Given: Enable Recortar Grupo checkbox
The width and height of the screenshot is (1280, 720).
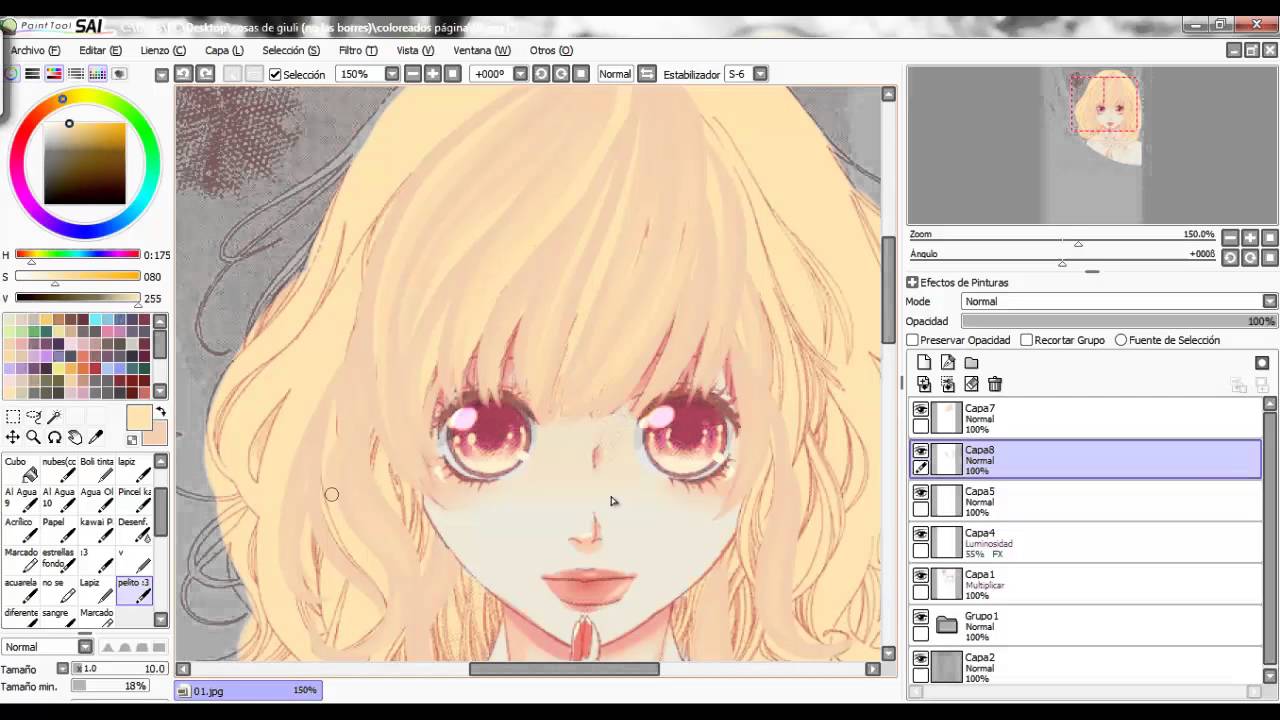Looking at the screenshot, I should pos(1026,340).
